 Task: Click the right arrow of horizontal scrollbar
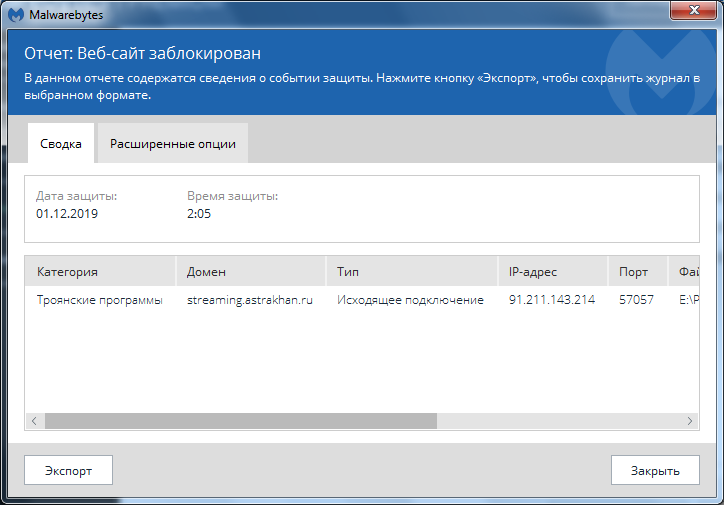click(x=689, y=421)
